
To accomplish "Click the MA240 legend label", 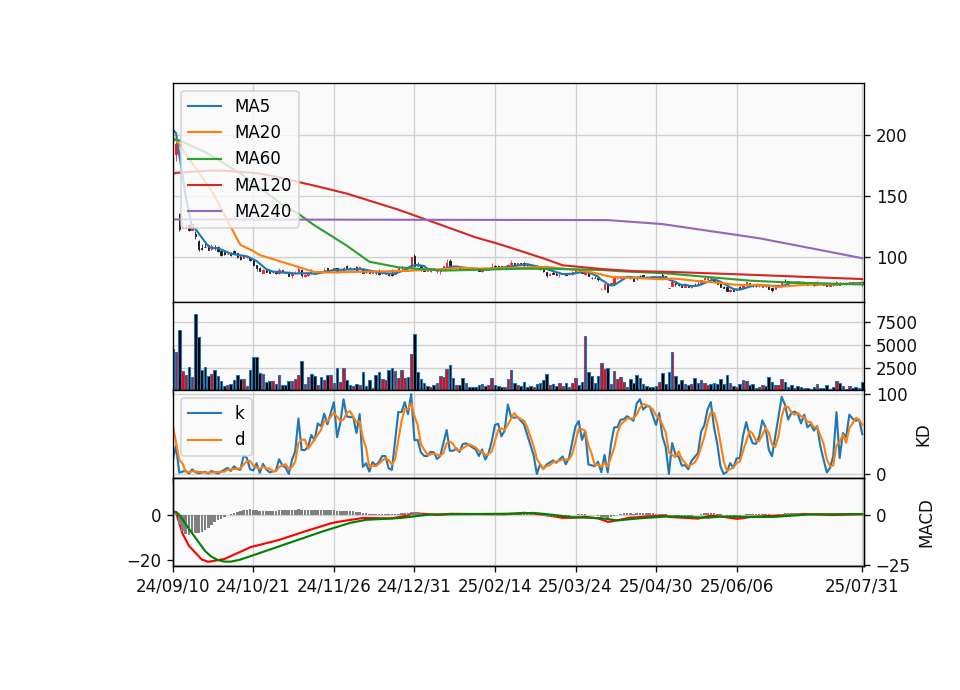I will pos(263,211).
